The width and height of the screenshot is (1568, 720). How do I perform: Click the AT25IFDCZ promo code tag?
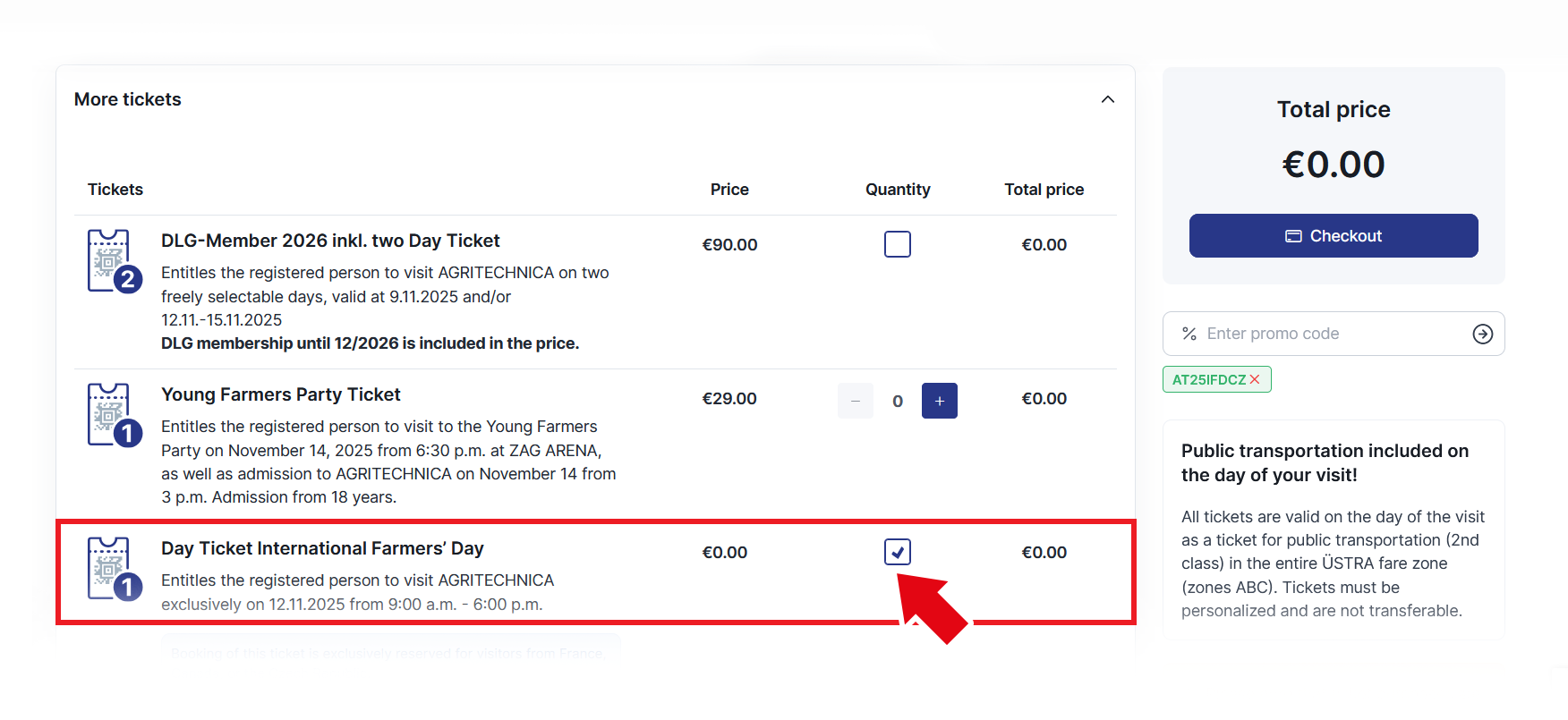(1208, 379)
